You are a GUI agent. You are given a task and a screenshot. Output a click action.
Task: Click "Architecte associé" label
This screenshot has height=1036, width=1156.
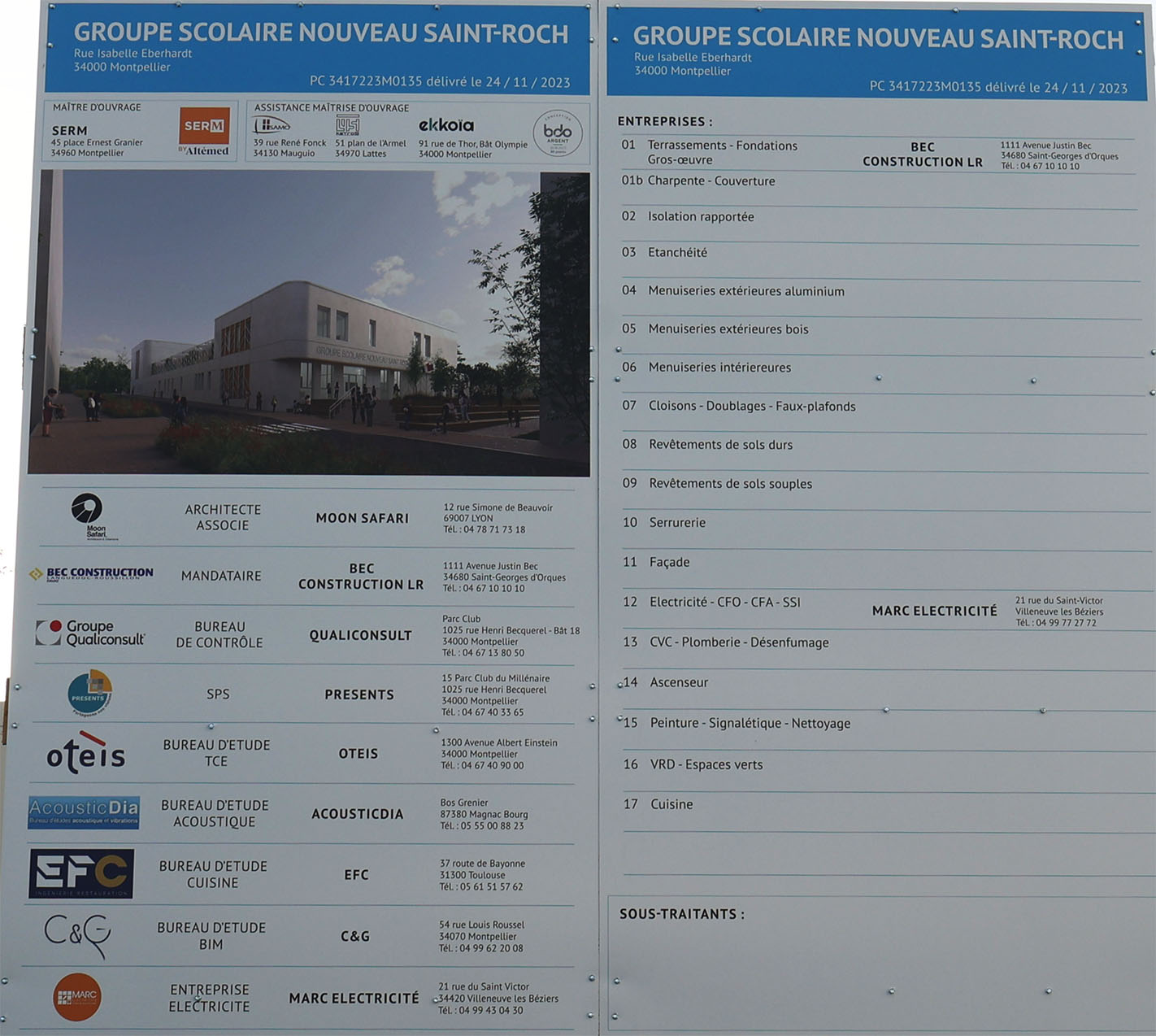223,517
